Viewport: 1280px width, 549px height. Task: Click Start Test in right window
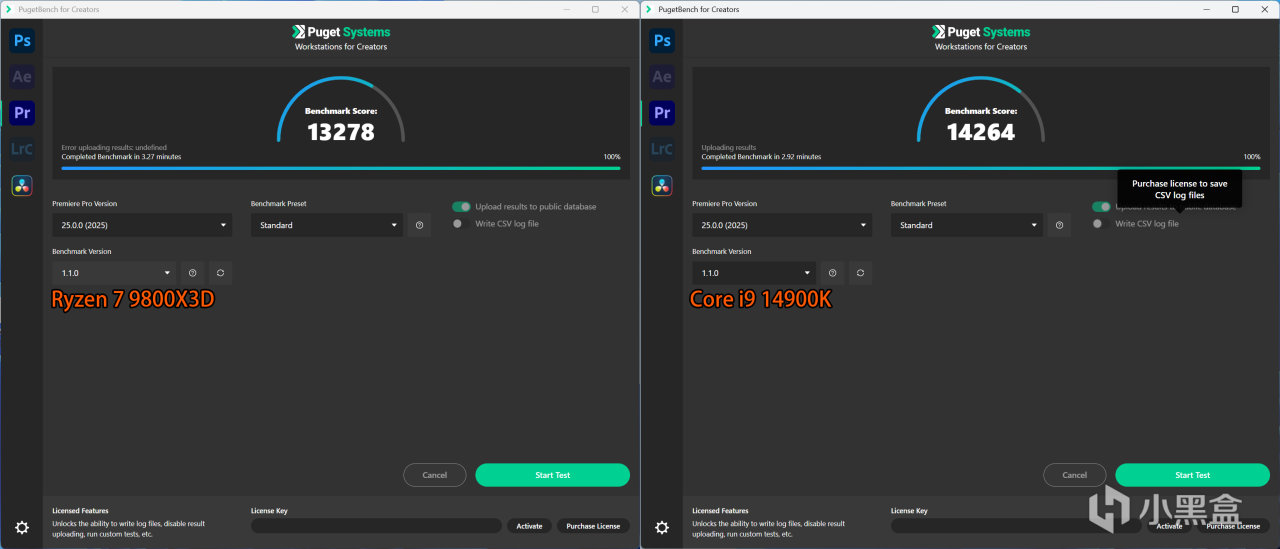point(1192,475)
